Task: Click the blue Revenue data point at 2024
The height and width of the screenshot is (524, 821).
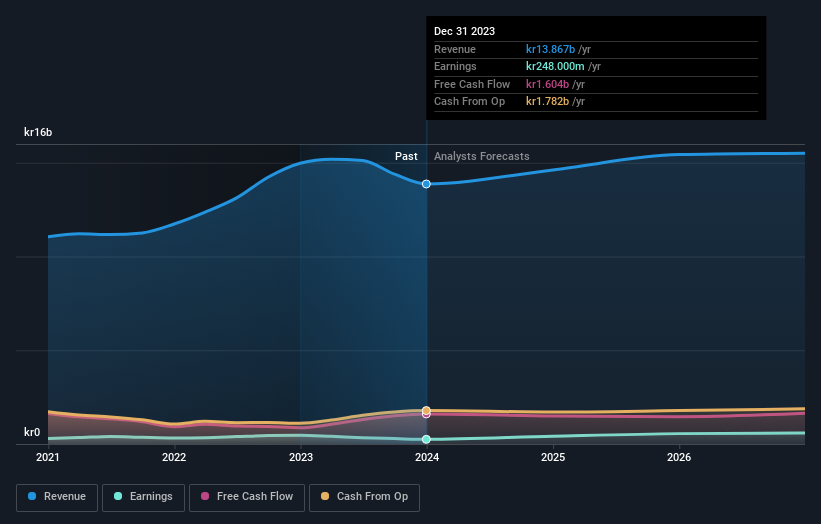Action: (x=426, y=184)
